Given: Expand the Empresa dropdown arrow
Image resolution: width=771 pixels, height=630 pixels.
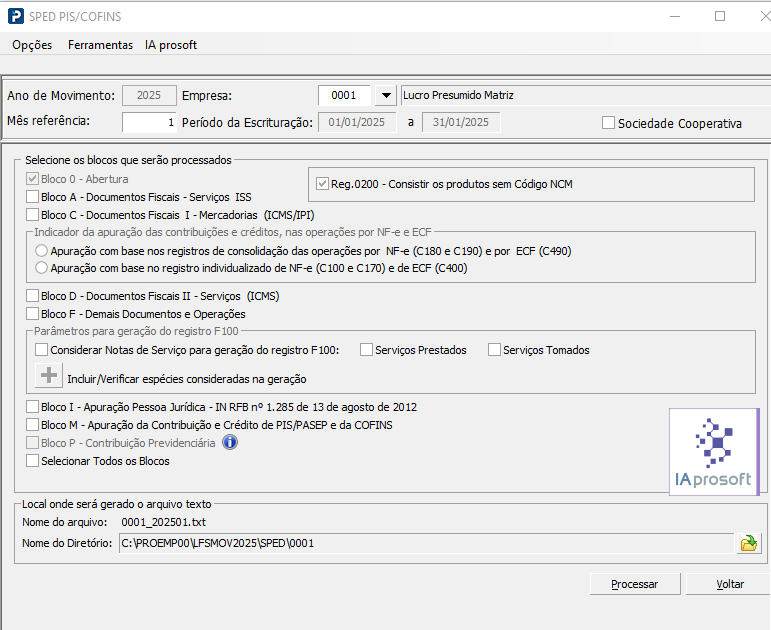Looking at the screenshot, I should click(x=385, y=96).
